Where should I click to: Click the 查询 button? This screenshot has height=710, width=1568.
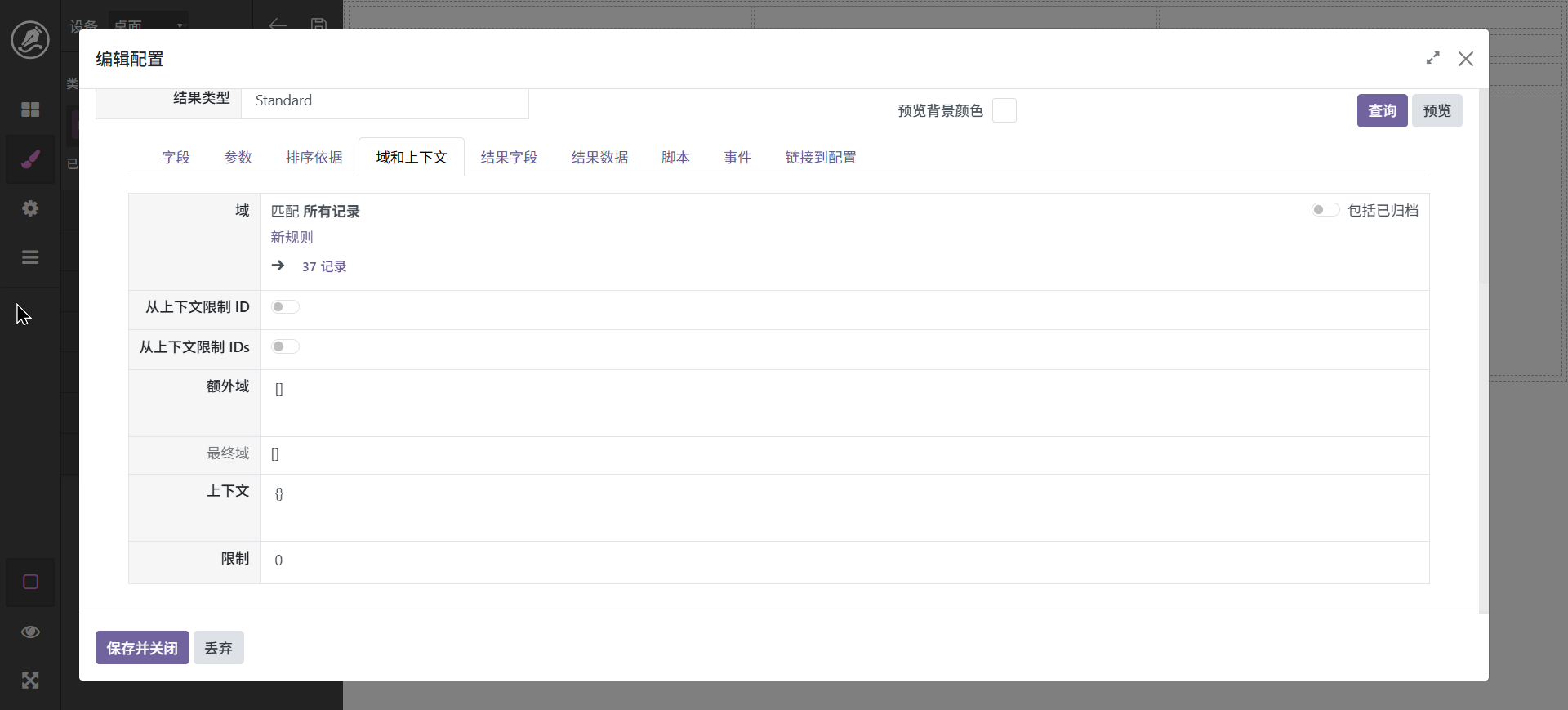coord(1382,110)
